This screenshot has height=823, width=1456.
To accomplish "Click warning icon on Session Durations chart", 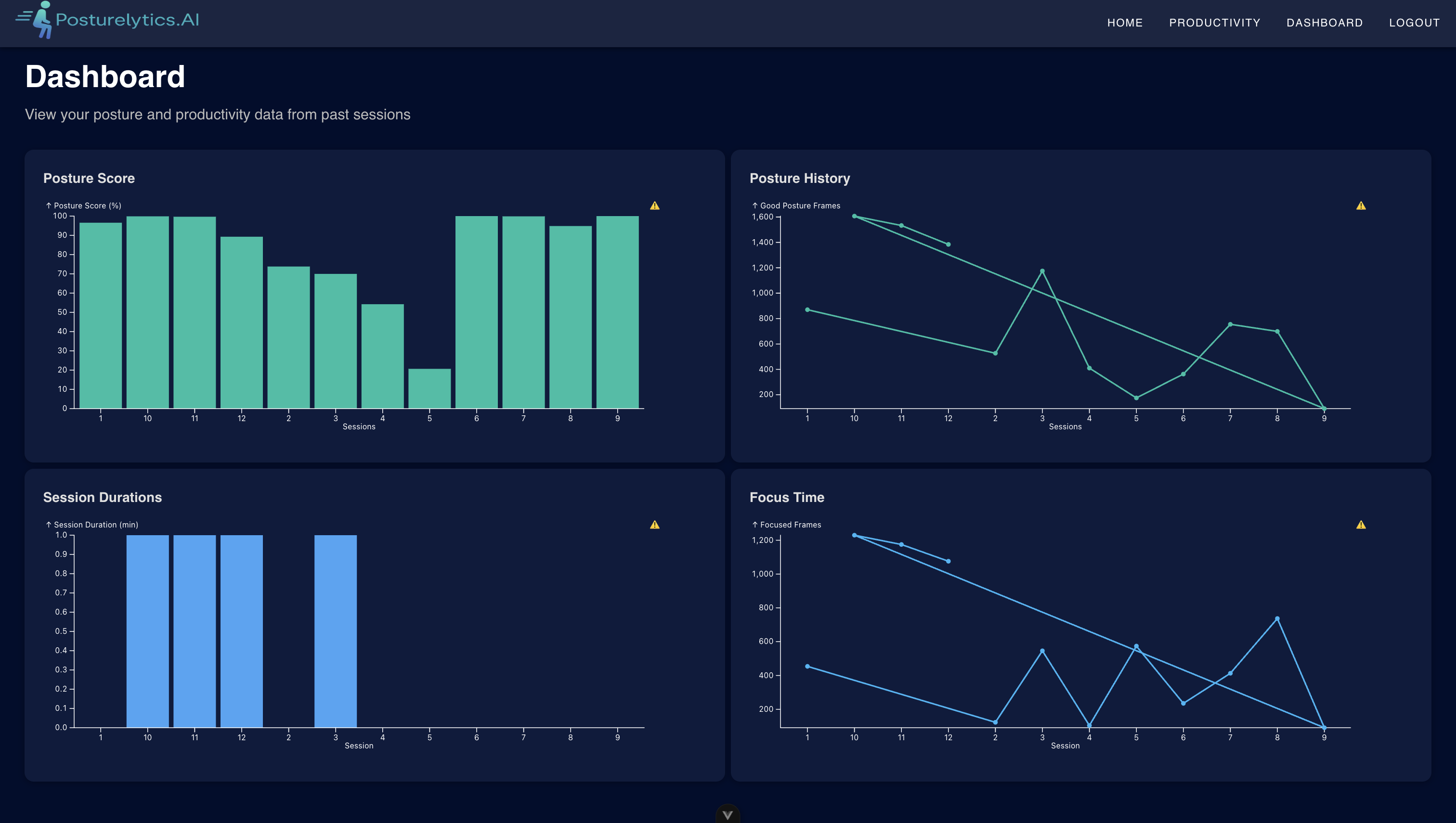I will tap(654, 525).
